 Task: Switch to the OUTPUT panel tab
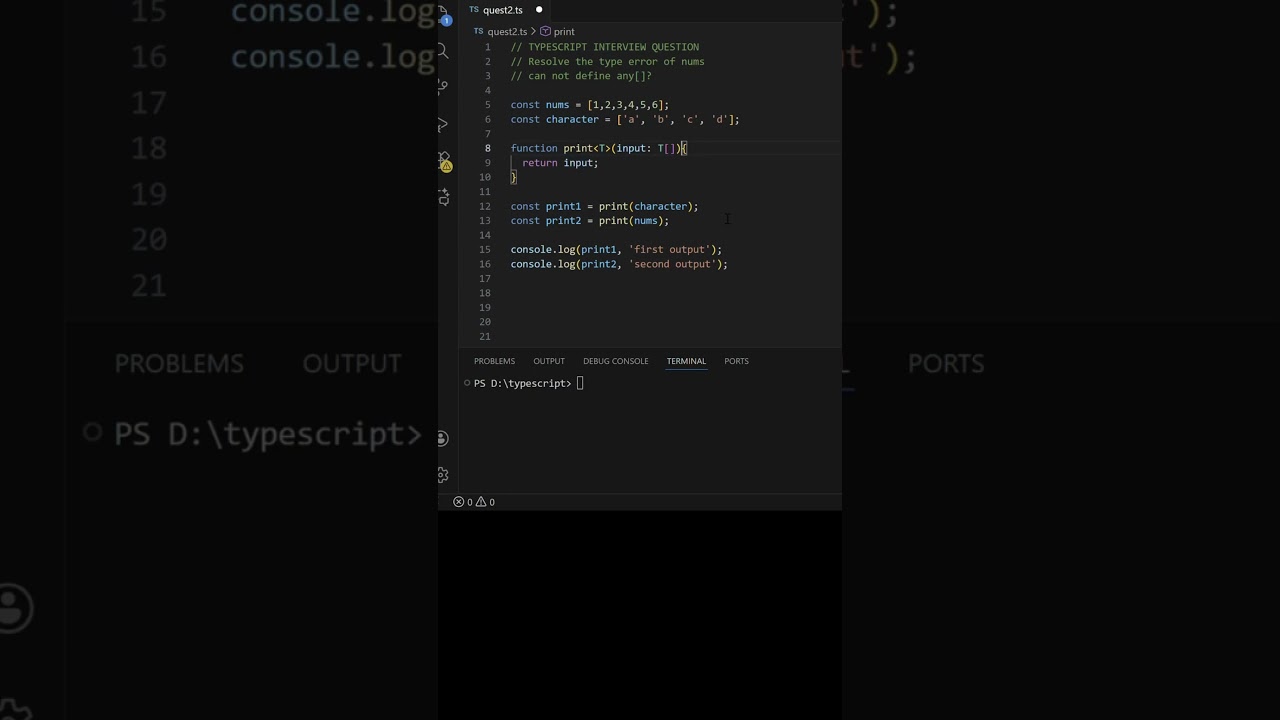coord(549,361)
